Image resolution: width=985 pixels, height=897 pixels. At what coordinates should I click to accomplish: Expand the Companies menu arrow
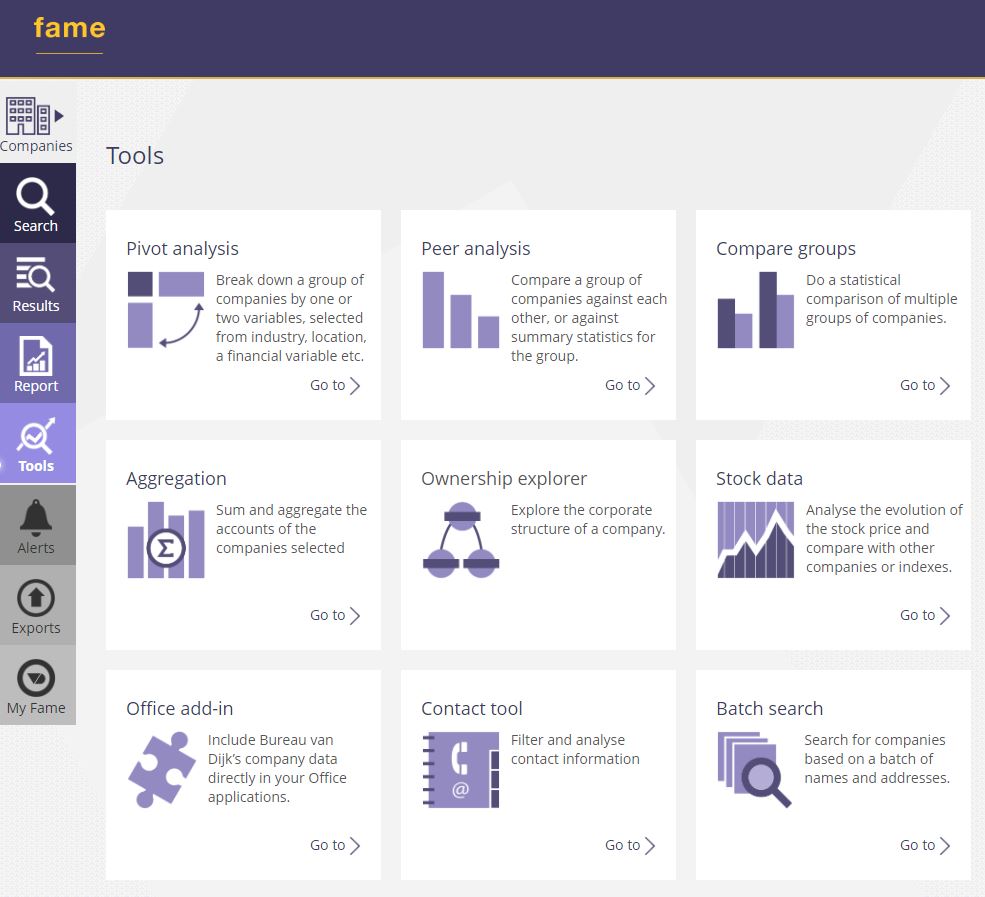[x=59, y=116]
